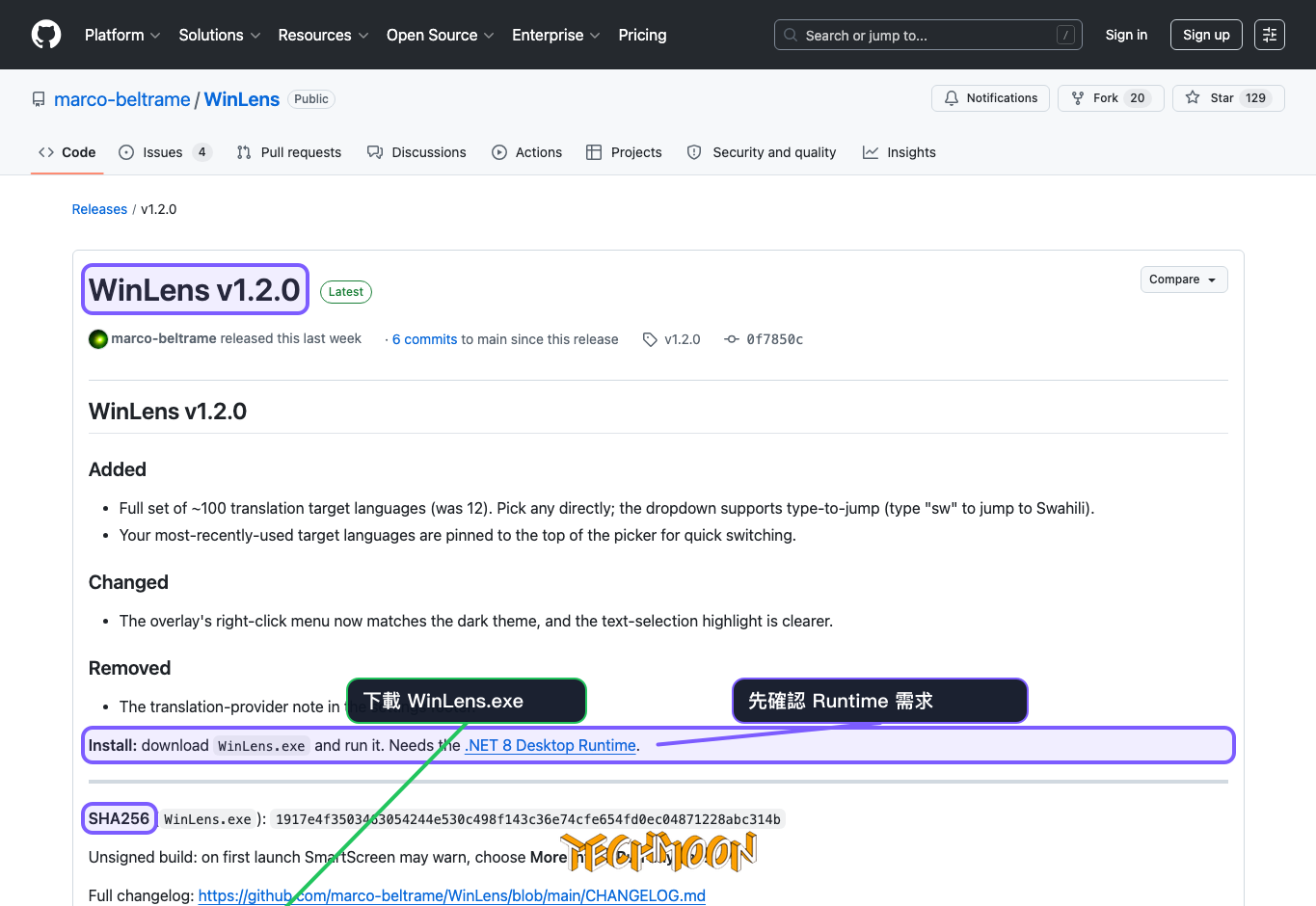
Task: Switch to the Code tab
Action: 67,152
